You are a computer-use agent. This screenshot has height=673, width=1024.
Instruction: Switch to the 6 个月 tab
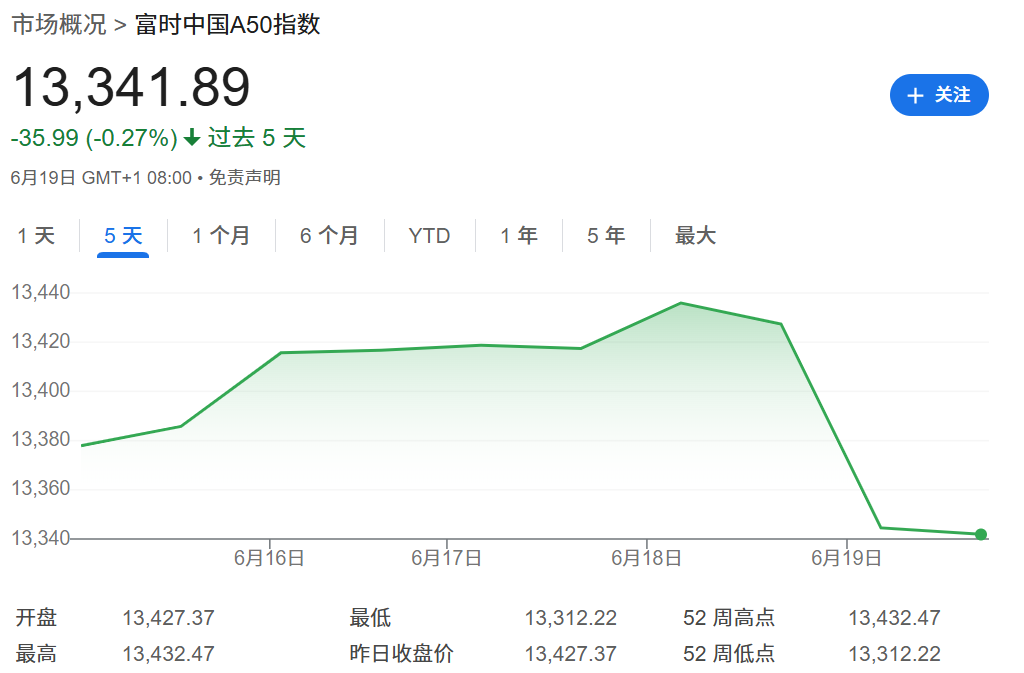click(329, 236)
